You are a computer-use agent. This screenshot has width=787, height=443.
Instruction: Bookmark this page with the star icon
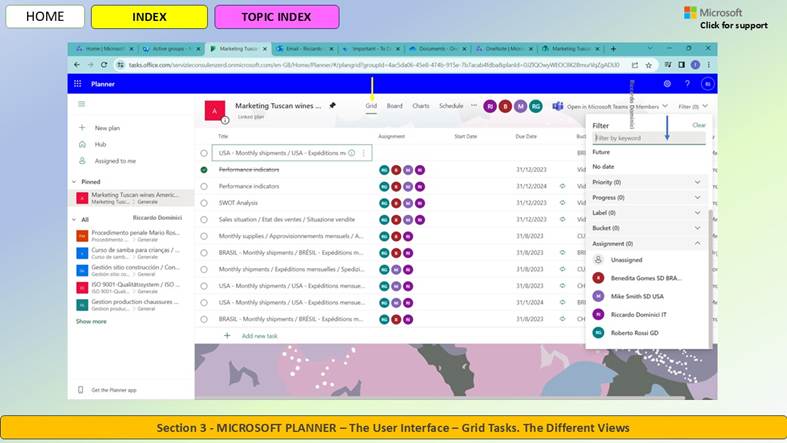point(648,65)
